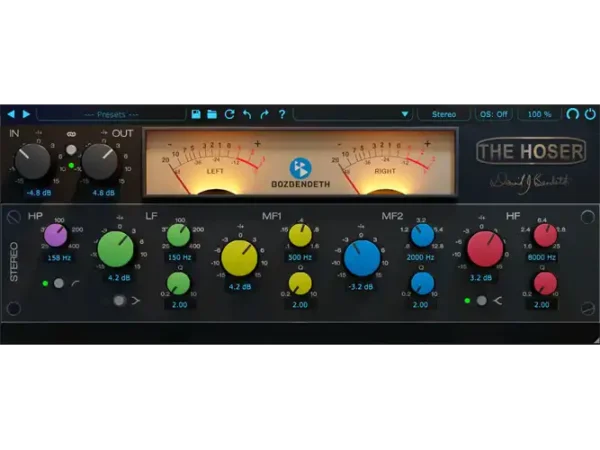Viewport: 600px width, 450px height.
Task: Click the IN gain knob
Action: coord(33,161)
